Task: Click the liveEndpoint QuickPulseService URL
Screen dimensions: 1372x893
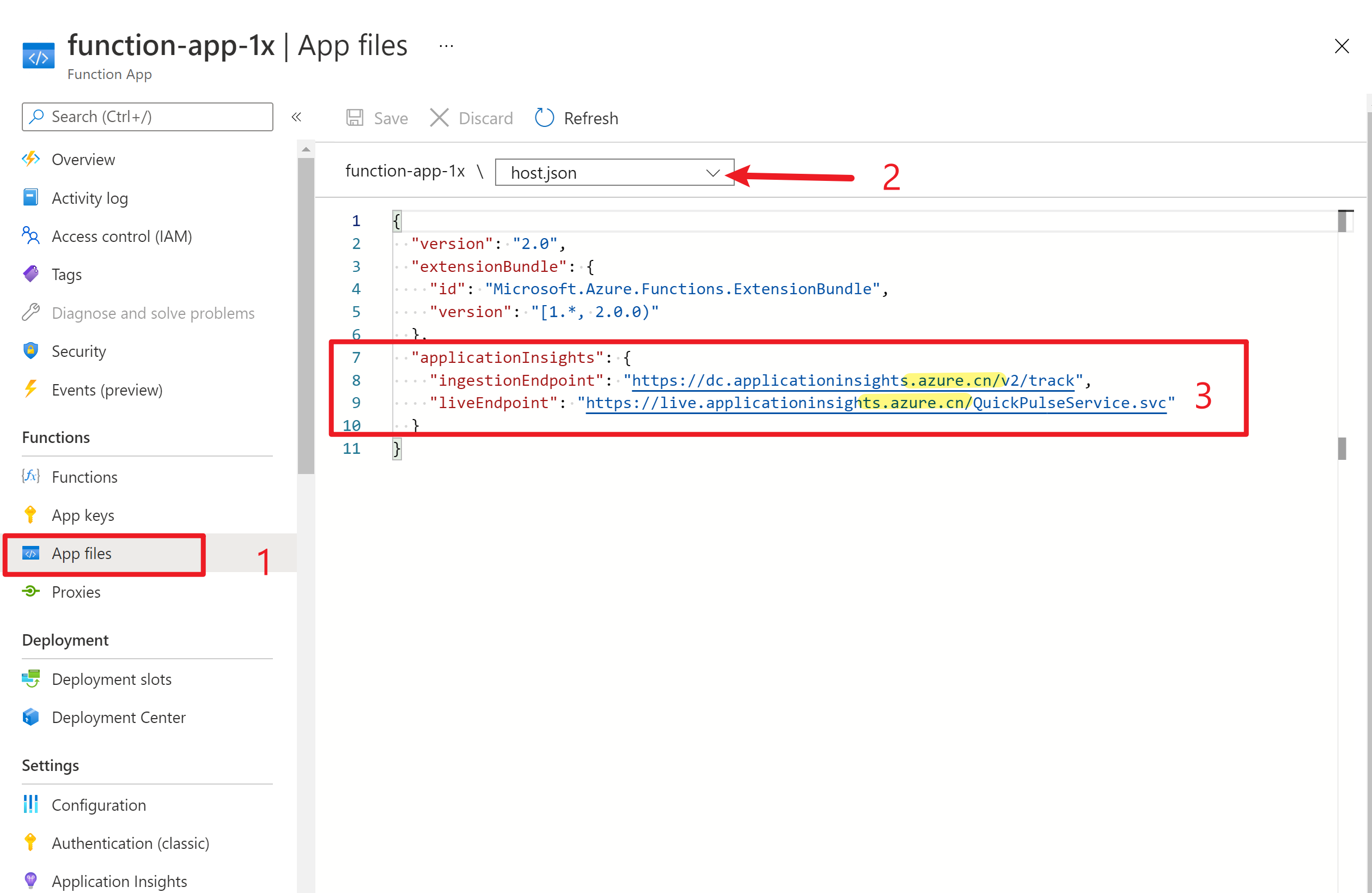Action: [876, 403]
